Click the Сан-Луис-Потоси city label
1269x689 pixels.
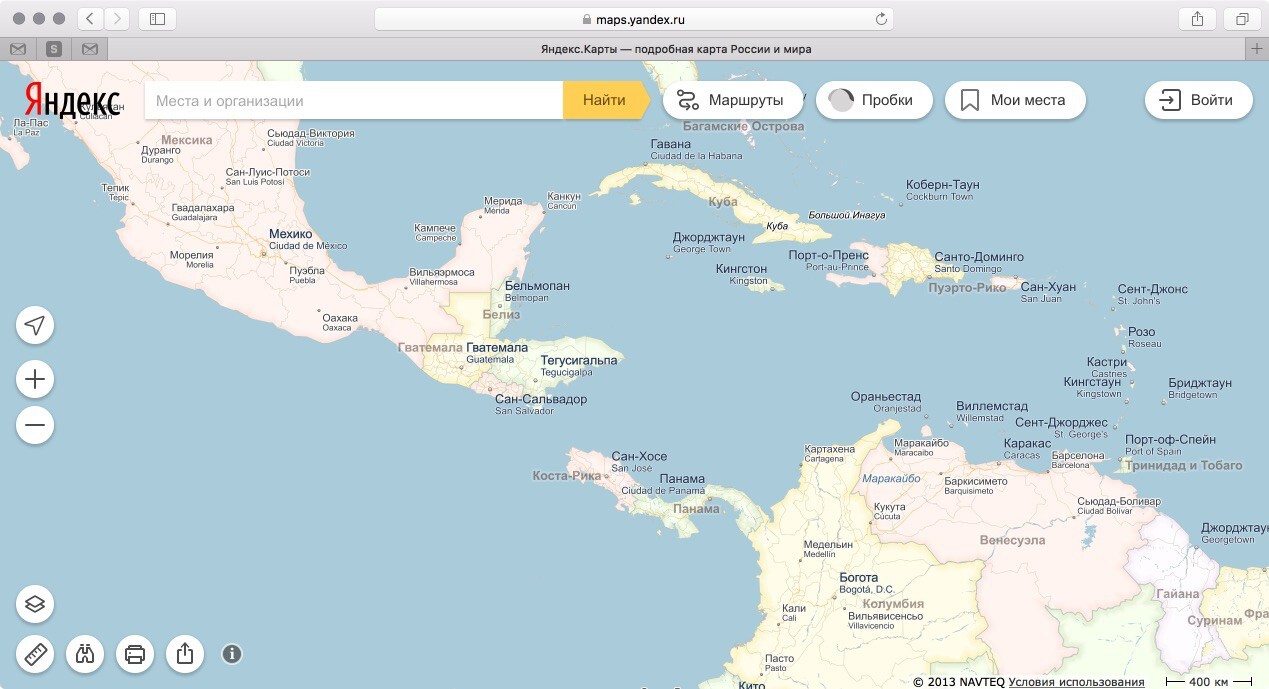[268, 172]
